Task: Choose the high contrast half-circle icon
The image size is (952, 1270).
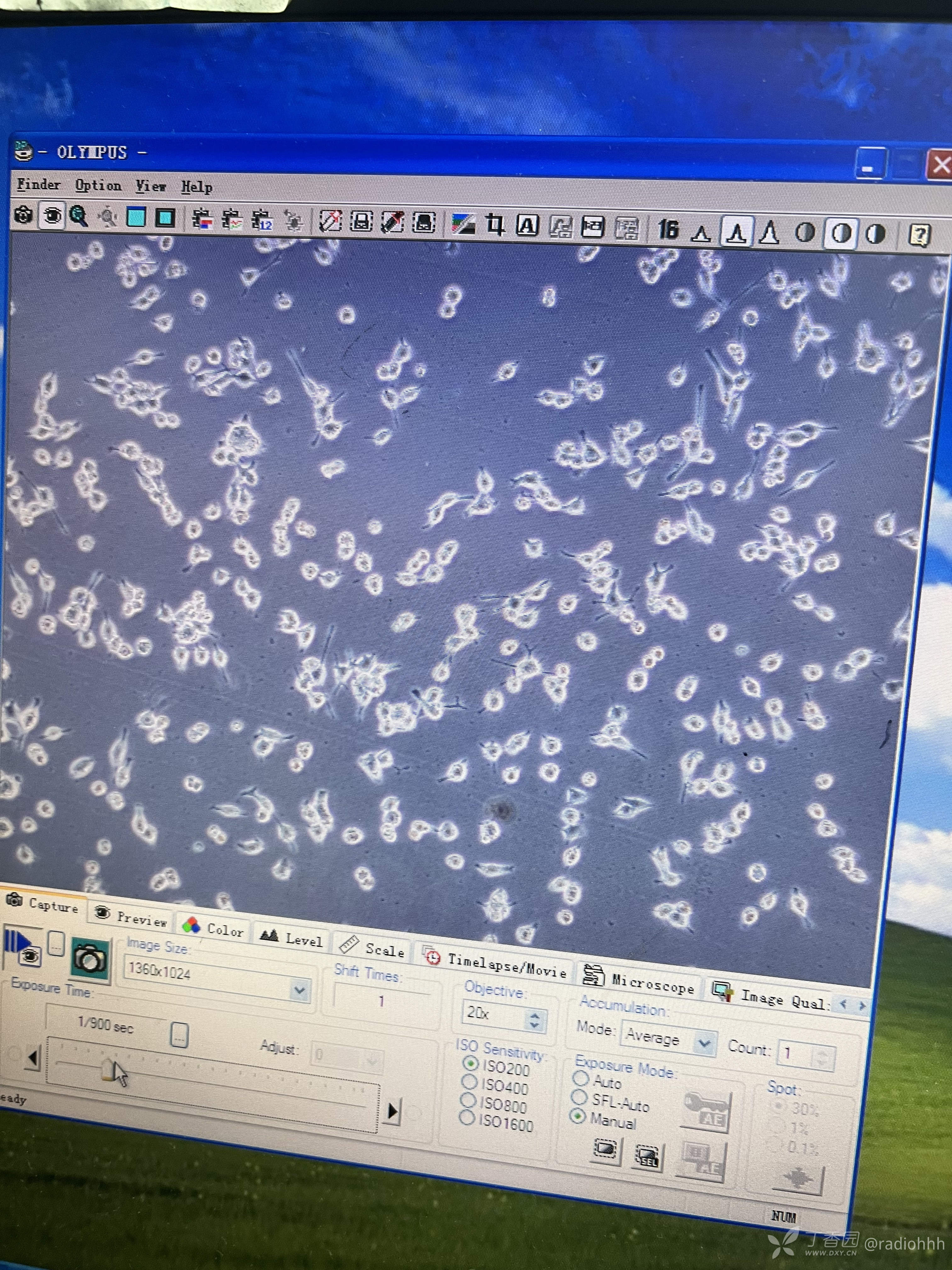Action: pos(875,234)
